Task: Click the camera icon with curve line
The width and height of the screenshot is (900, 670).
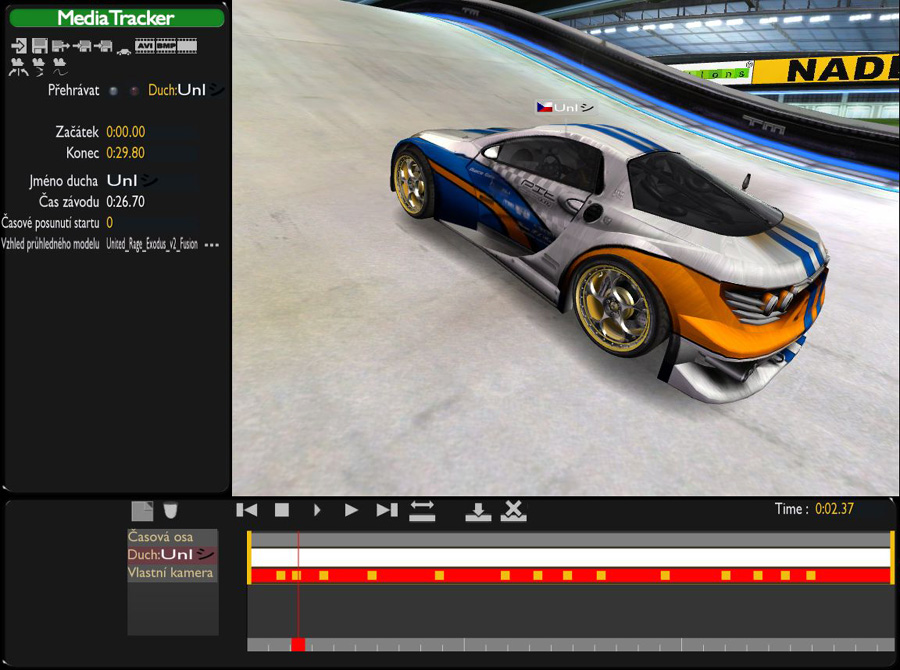Action: [60, 67]
